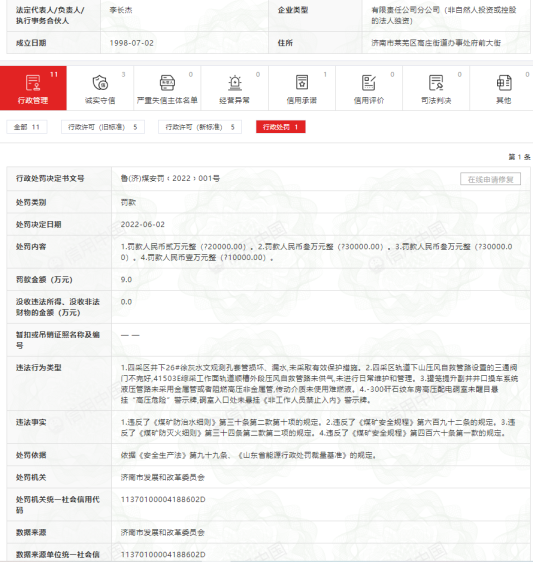This screenshot has height=563, width=534.
Task: Show the 全部 11 filter
Action: point(27,127)
